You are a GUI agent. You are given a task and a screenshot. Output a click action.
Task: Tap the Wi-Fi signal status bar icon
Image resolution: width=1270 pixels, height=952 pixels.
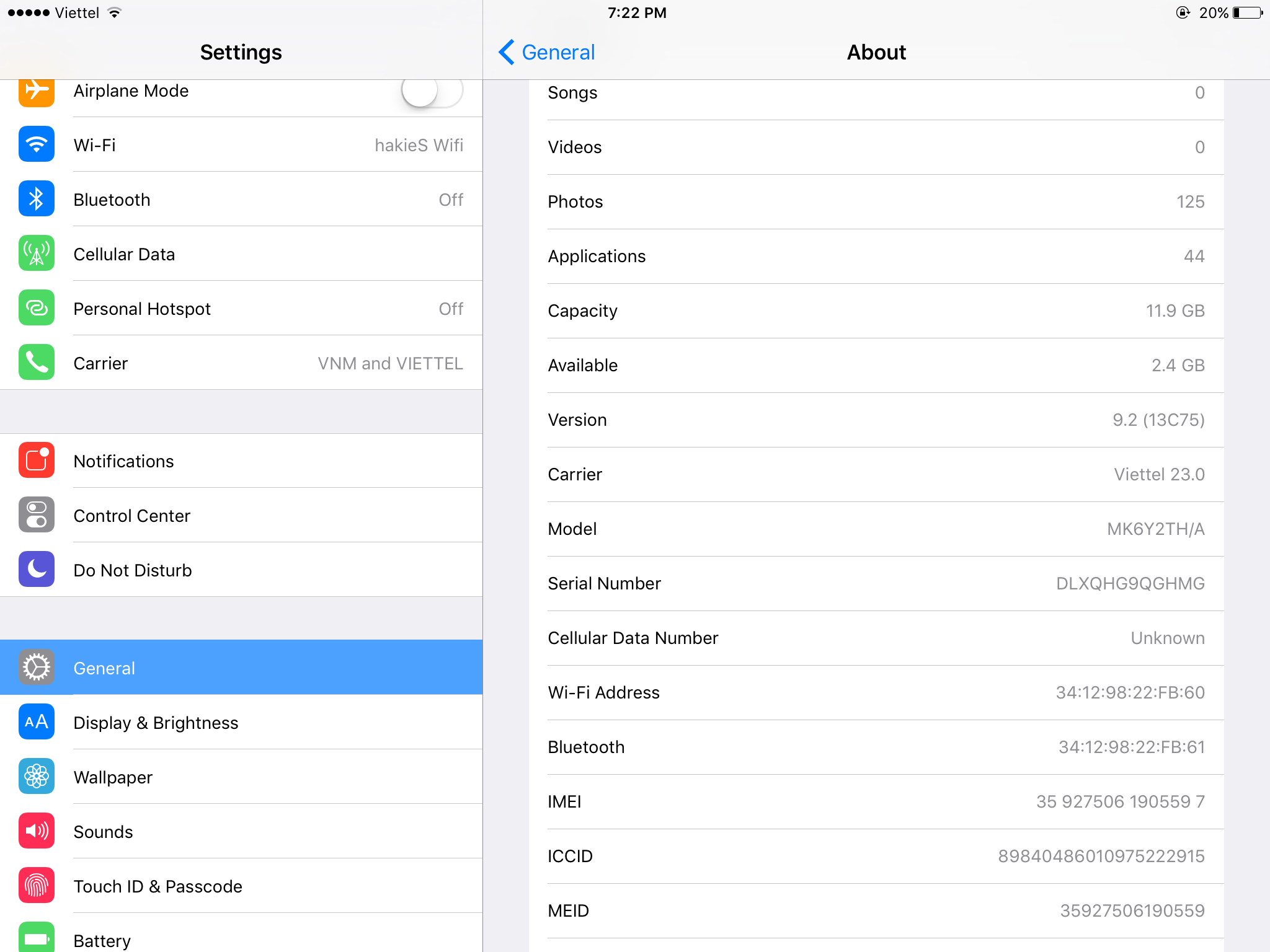(114, 12)
